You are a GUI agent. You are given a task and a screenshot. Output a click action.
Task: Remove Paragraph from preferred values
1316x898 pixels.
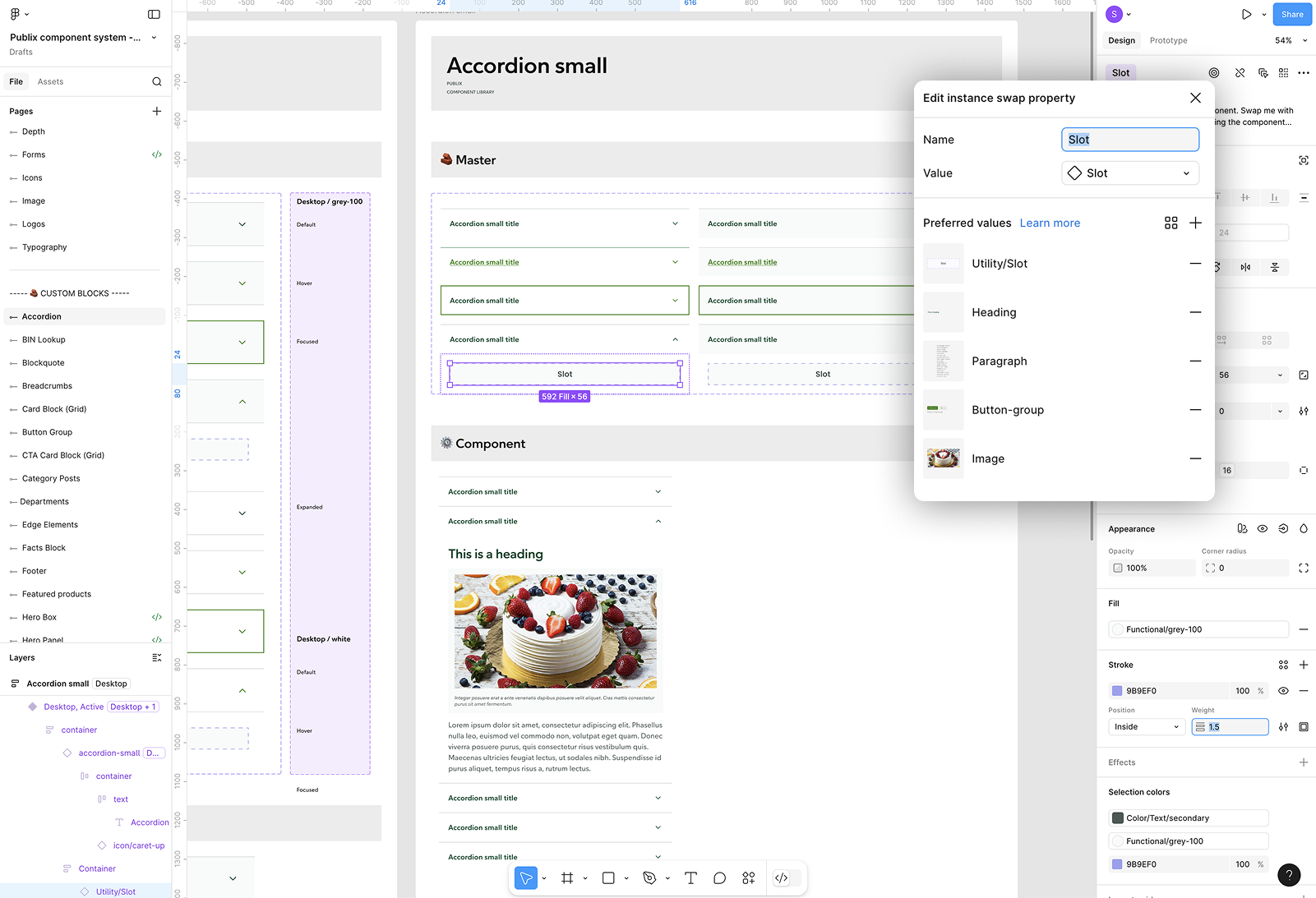point(1196,362)
